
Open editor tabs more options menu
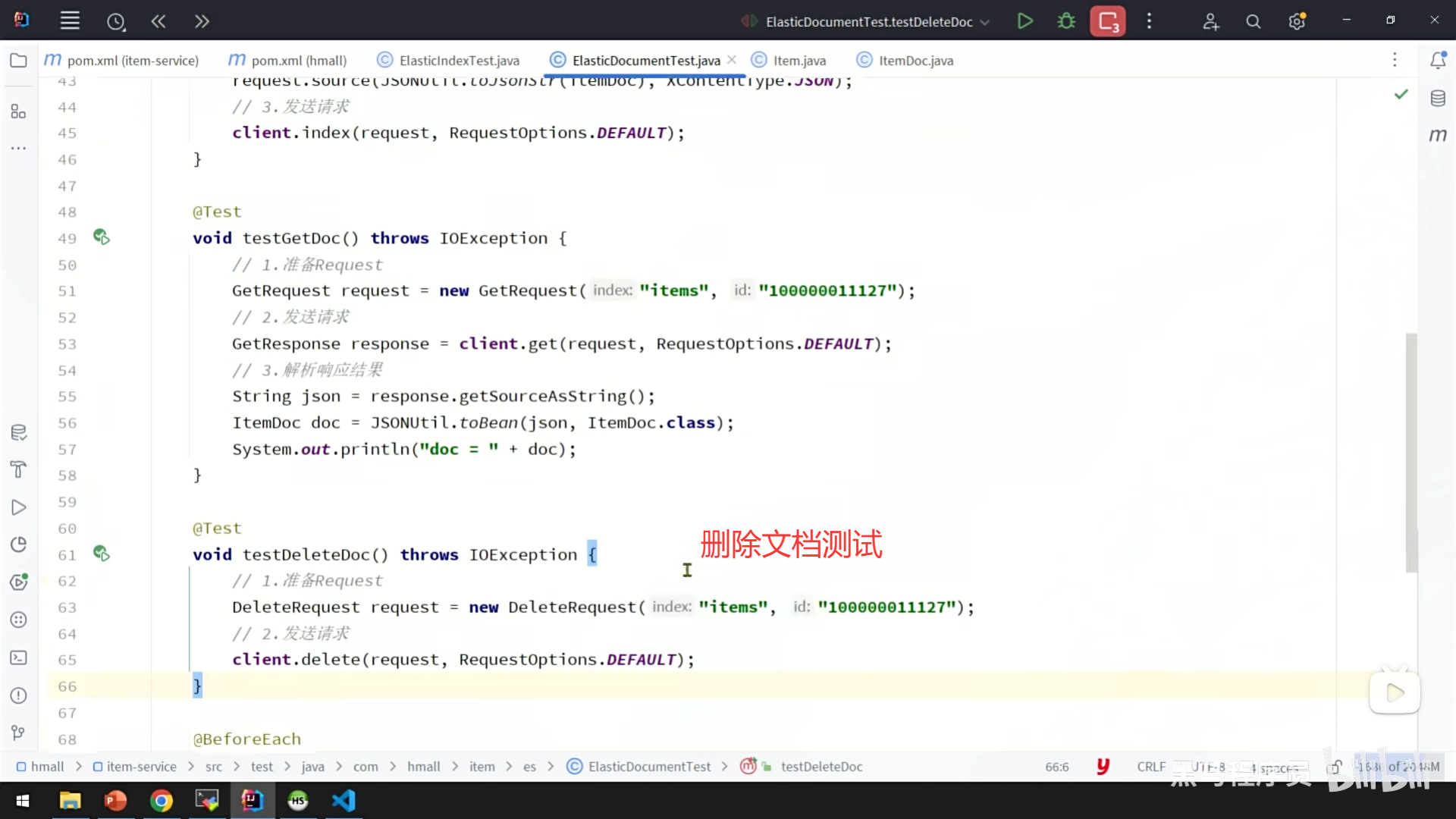pos(1394,60)
